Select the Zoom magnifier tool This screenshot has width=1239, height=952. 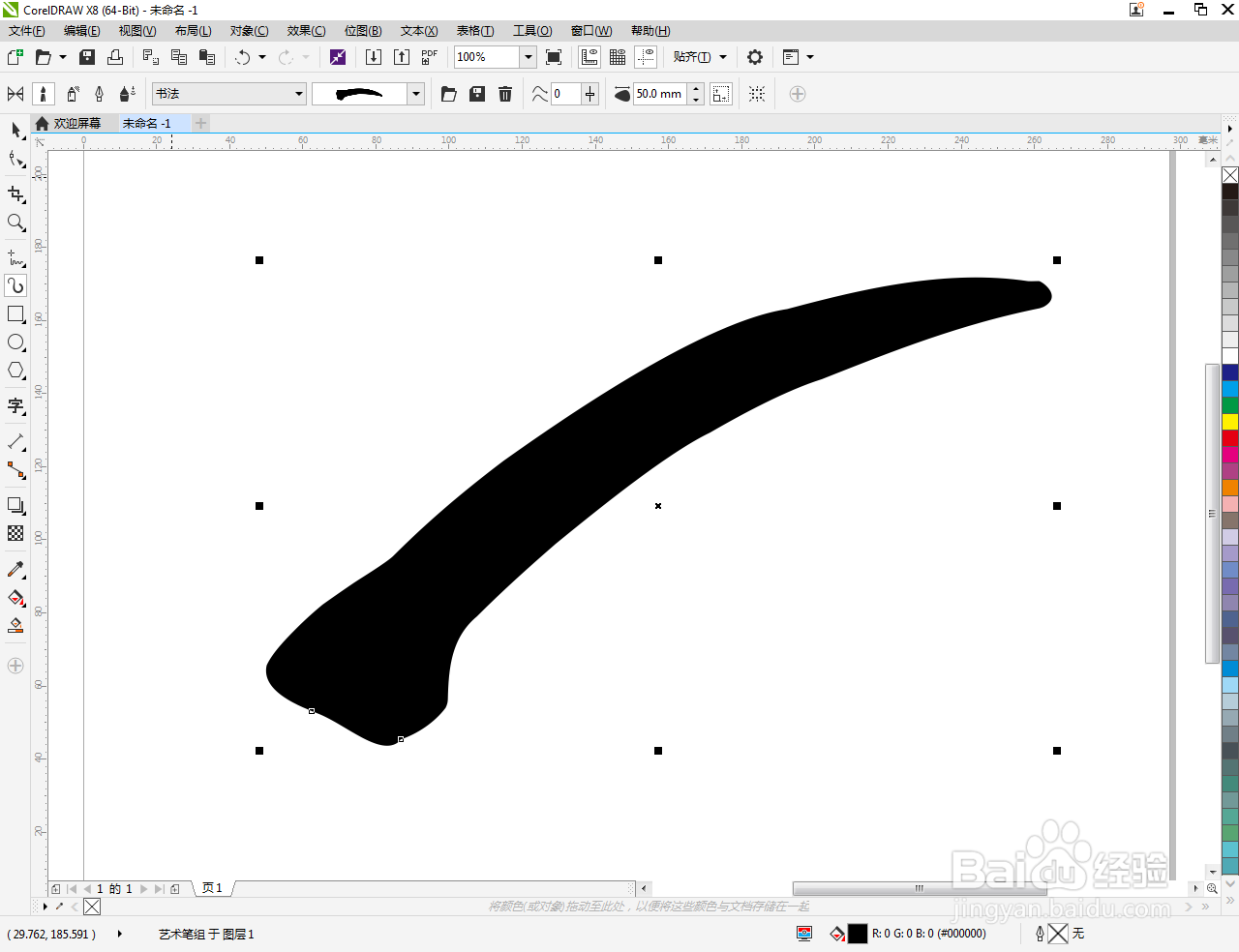coord(15,223)
